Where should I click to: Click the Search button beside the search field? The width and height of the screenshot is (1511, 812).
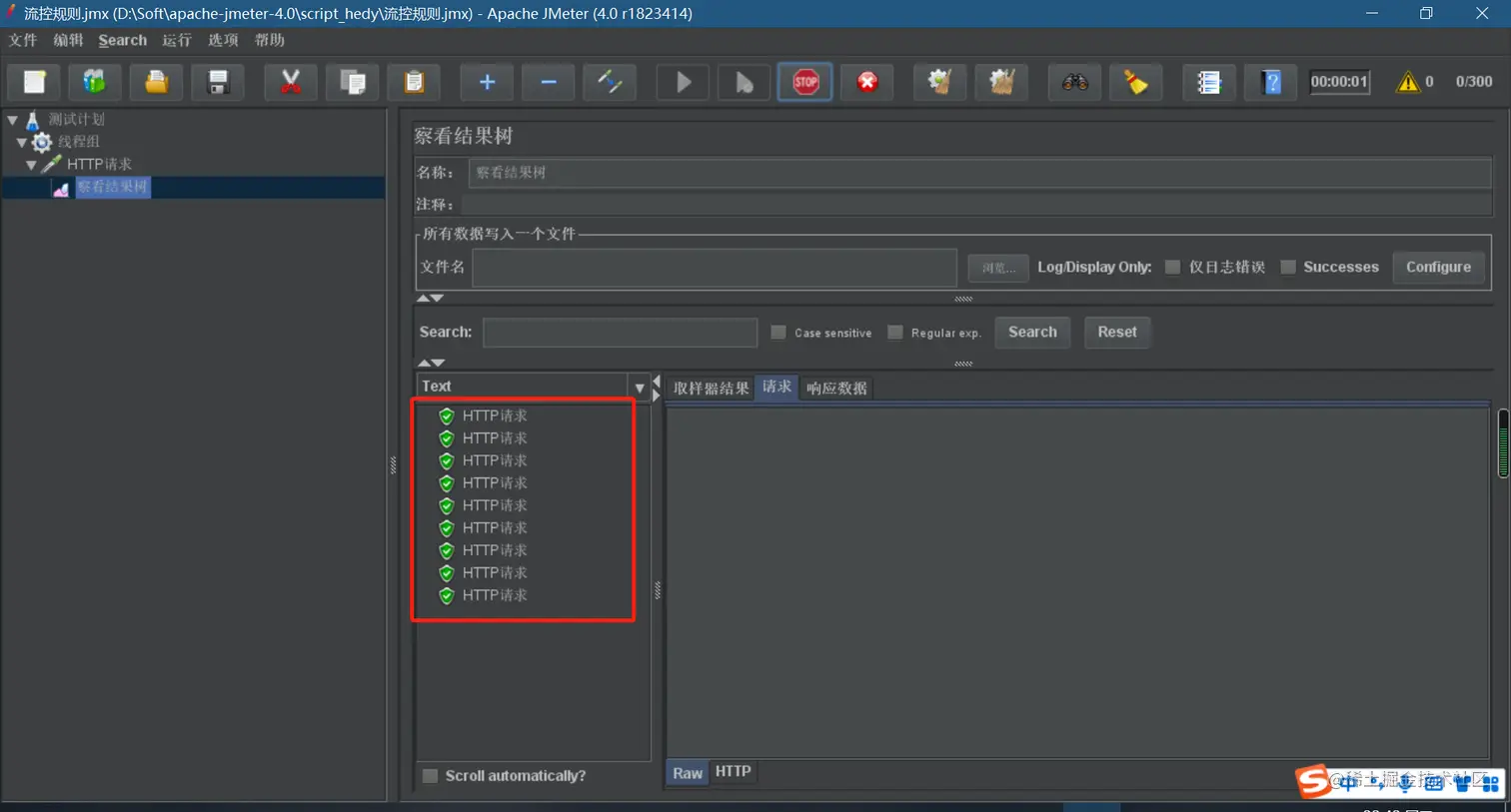(1032, 332)
